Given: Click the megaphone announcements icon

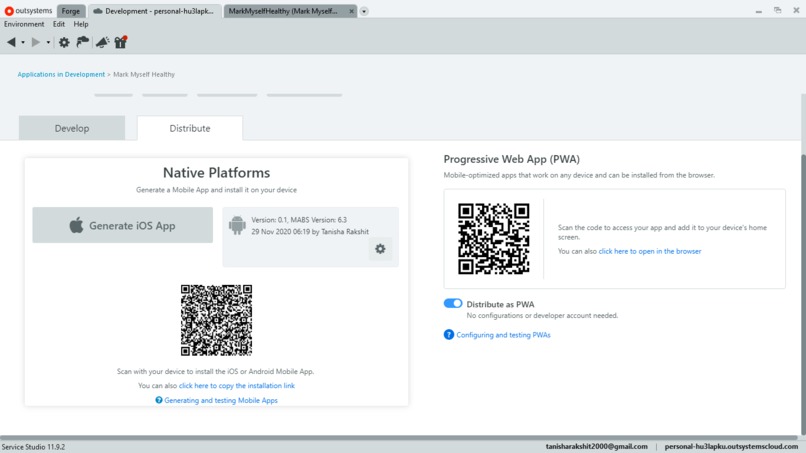Looking at the screenshot, I should 102,42.
